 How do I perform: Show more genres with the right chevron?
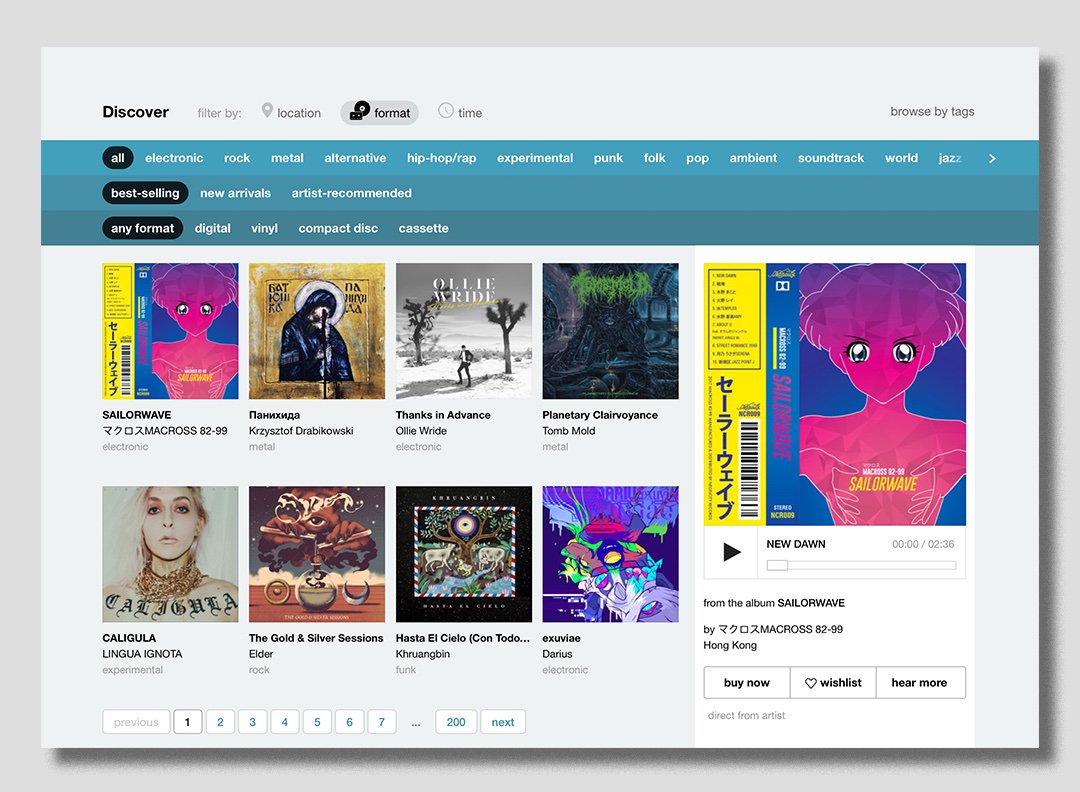[992, 158]
